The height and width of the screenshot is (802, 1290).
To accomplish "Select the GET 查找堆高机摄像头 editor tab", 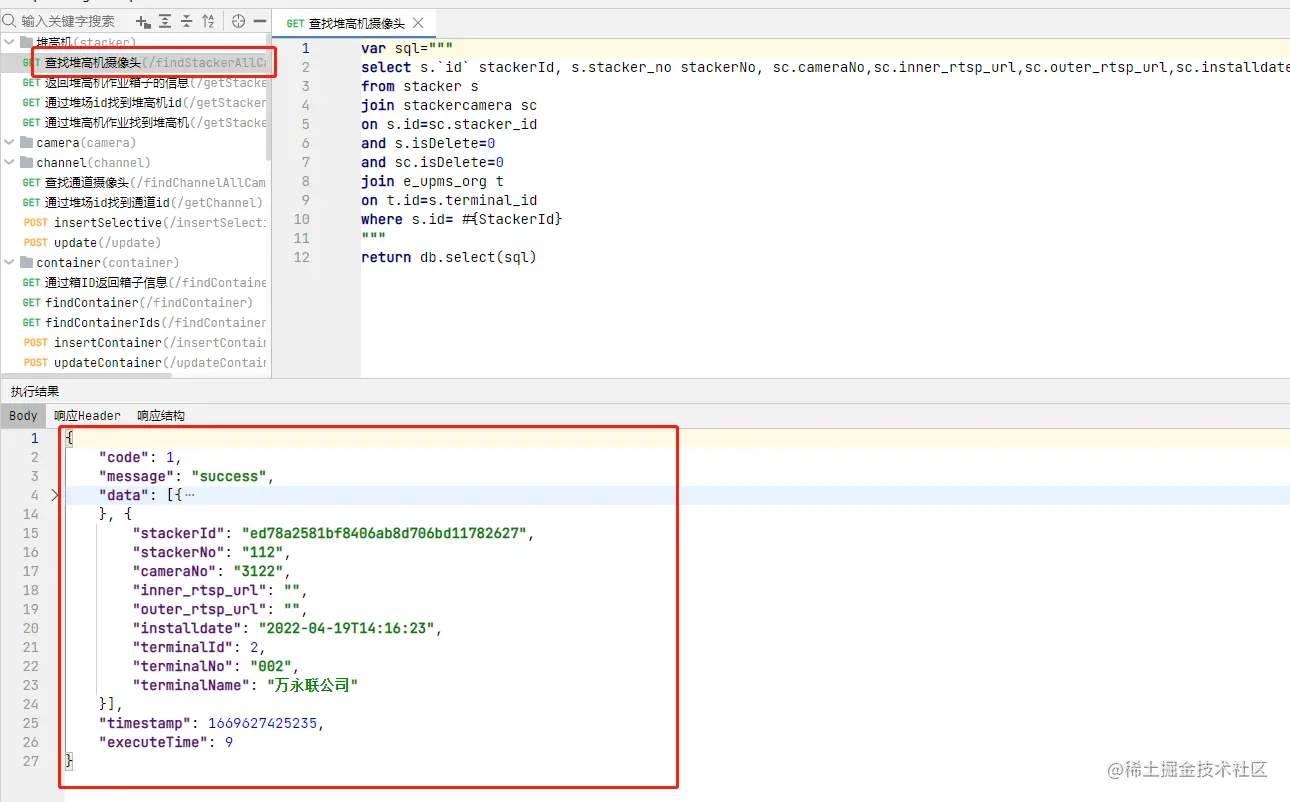I will pyautogui.click(x=353, y=23).
